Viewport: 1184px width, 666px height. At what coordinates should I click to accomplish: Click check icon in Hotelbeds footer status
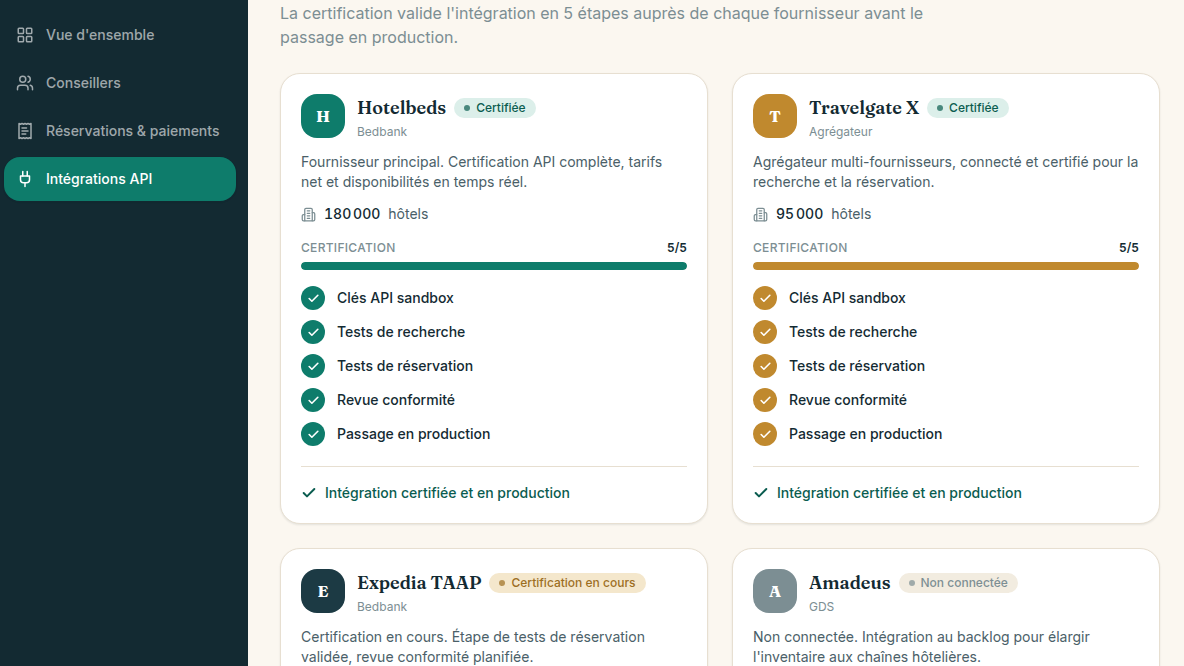308,493
